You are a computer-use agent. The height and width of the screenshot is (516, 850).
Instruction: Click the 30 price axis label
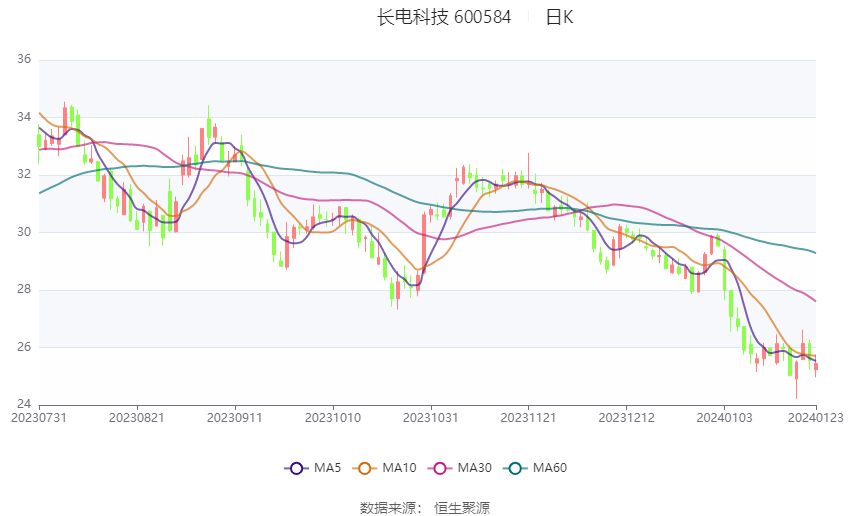24,231
